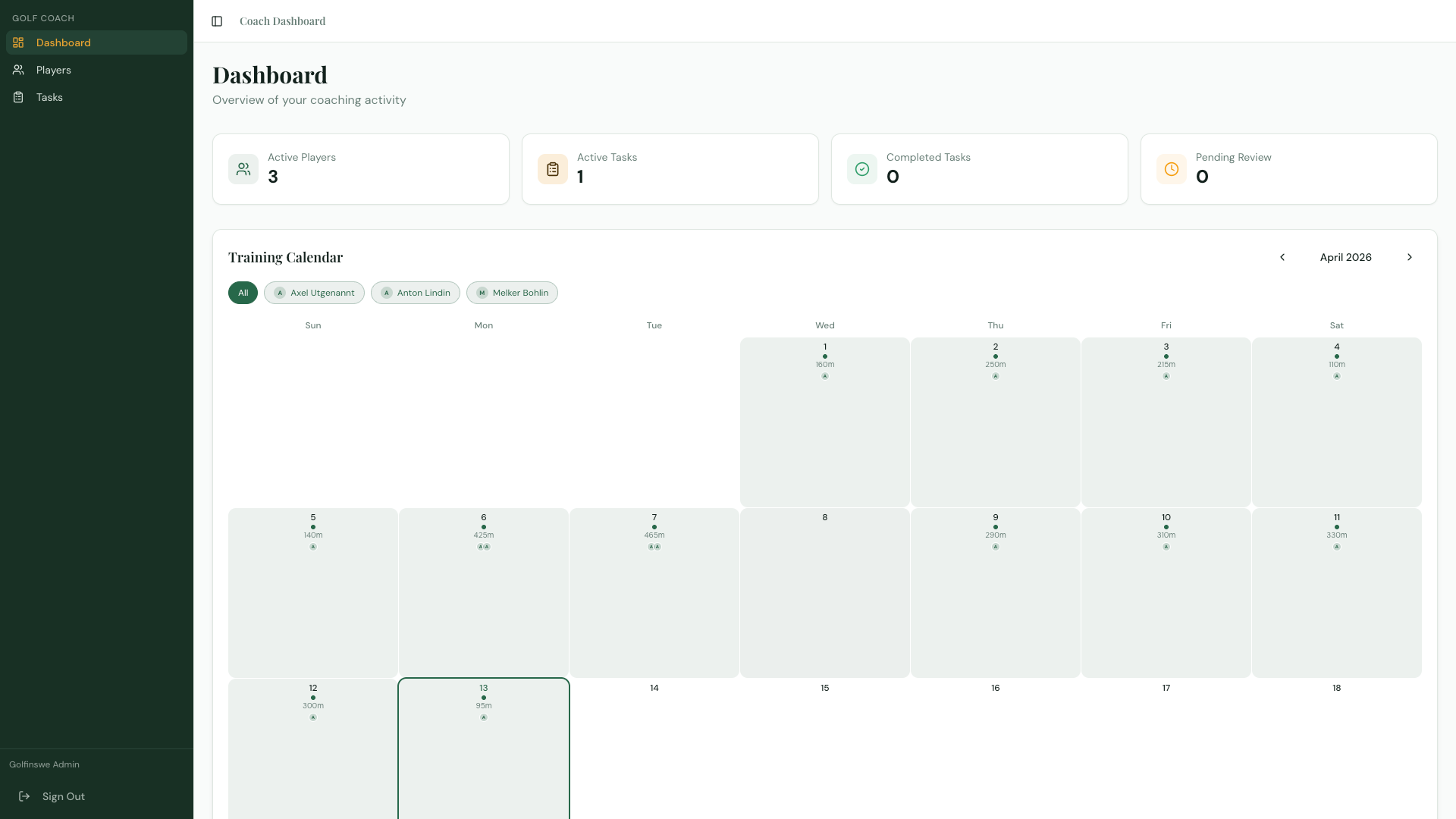Open the Tasks menu item
The image size is (1456, 819).
coord(49,97)
